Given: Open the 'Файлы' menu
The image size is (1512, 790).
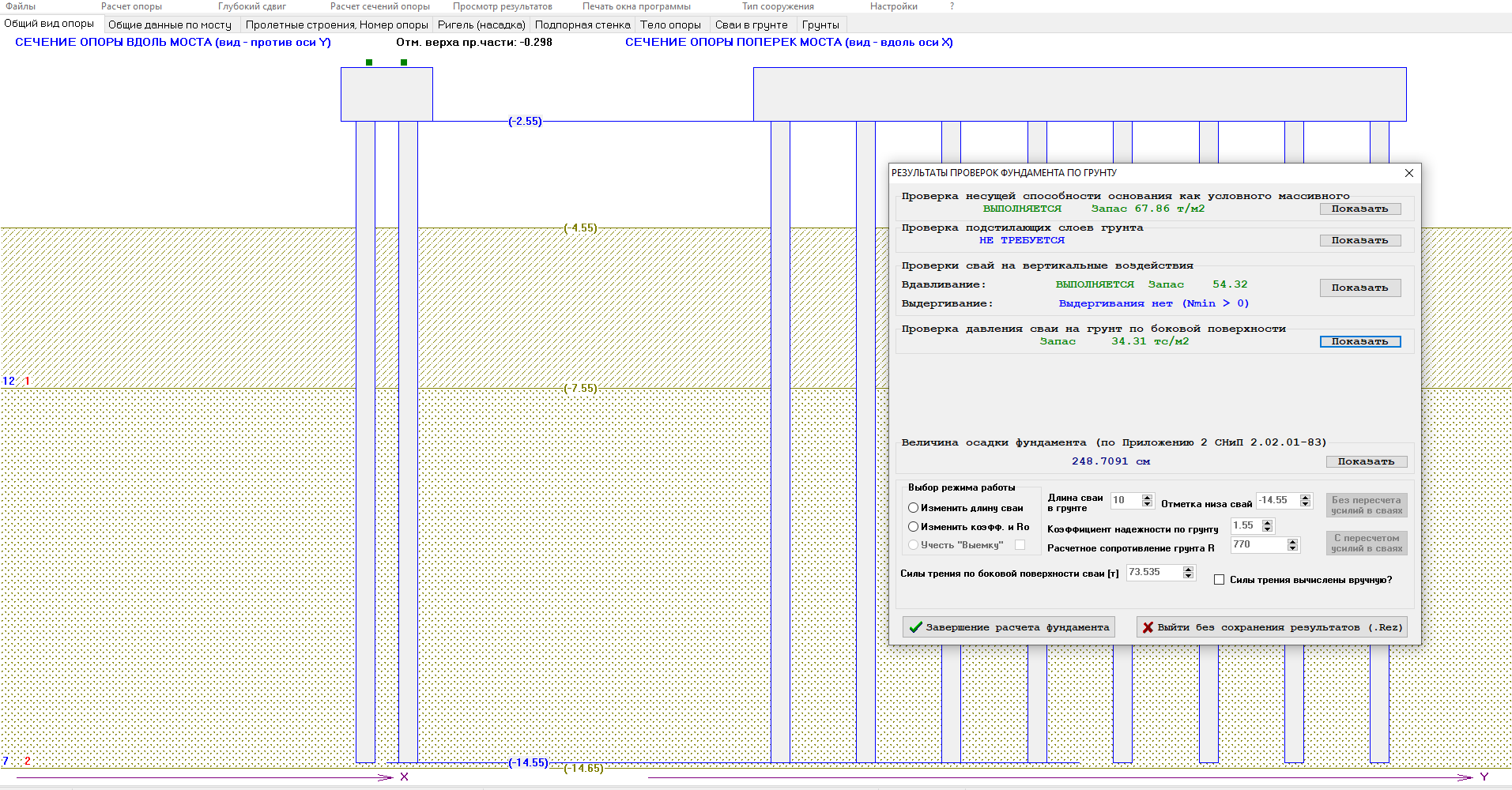Looking at the screenshot, I should click(21, 6).
